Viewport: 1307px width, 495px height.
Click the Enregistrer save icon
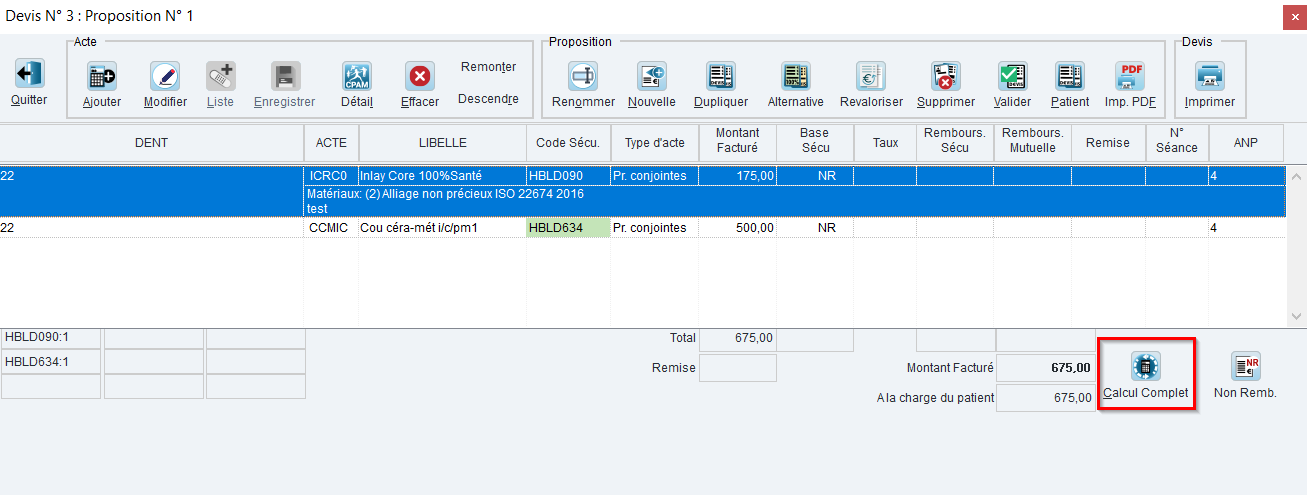pyautogui.click(x=285, y=76)
